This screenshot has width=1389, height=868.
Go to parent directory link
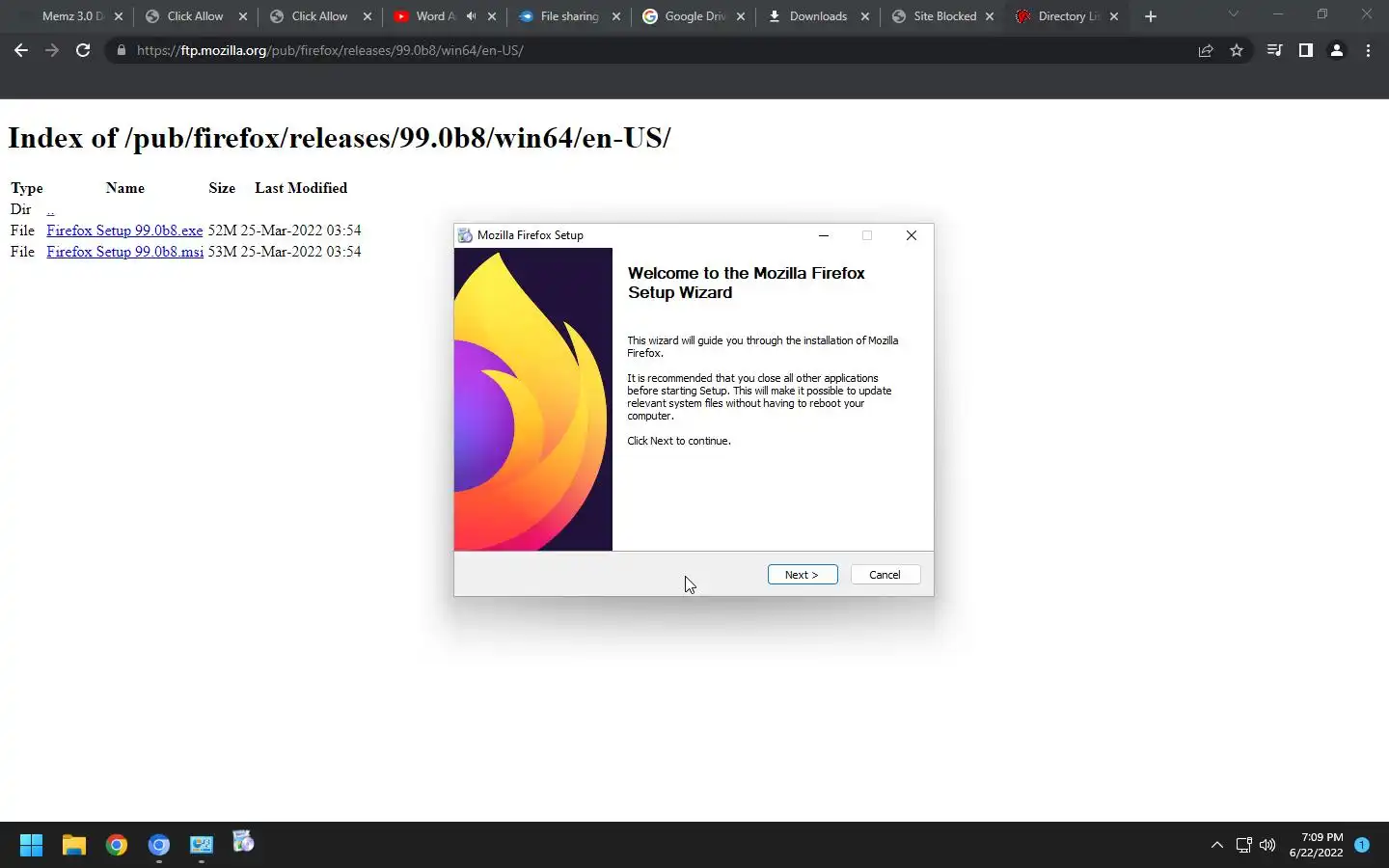50,209
